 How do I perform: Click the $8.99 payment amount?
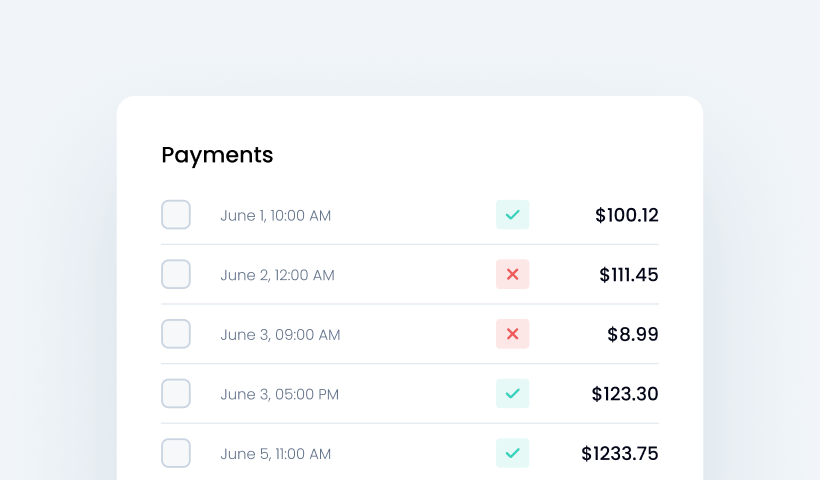[x=632, y=334]
